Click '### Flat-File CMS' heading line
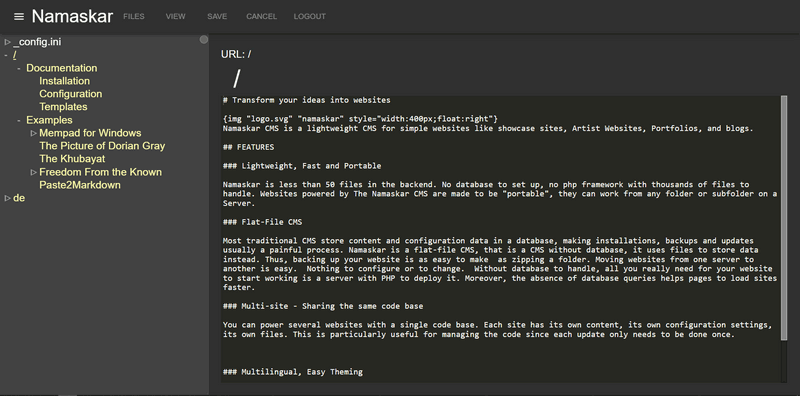Screen dimensions: 800x396 [262, 222]
